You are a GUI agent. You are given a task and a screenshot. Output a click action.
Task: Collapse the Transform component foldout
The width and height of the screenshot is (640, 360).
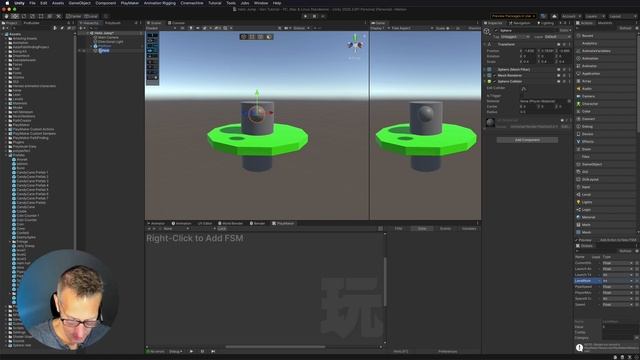coord(484,44)
